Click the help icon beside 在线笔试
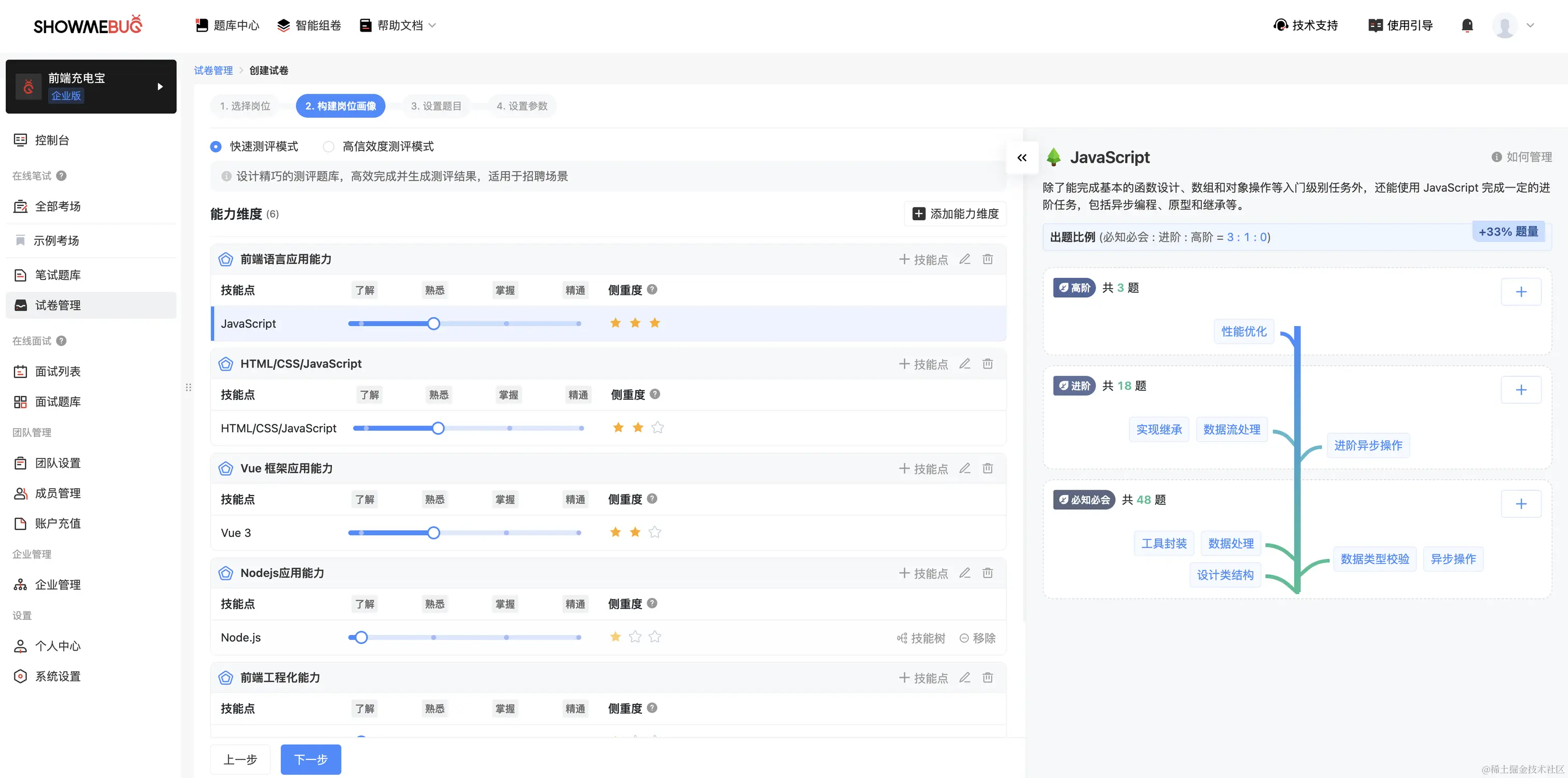The width and height of the screenshot is (1568, 778). click(x=62, y=176)
